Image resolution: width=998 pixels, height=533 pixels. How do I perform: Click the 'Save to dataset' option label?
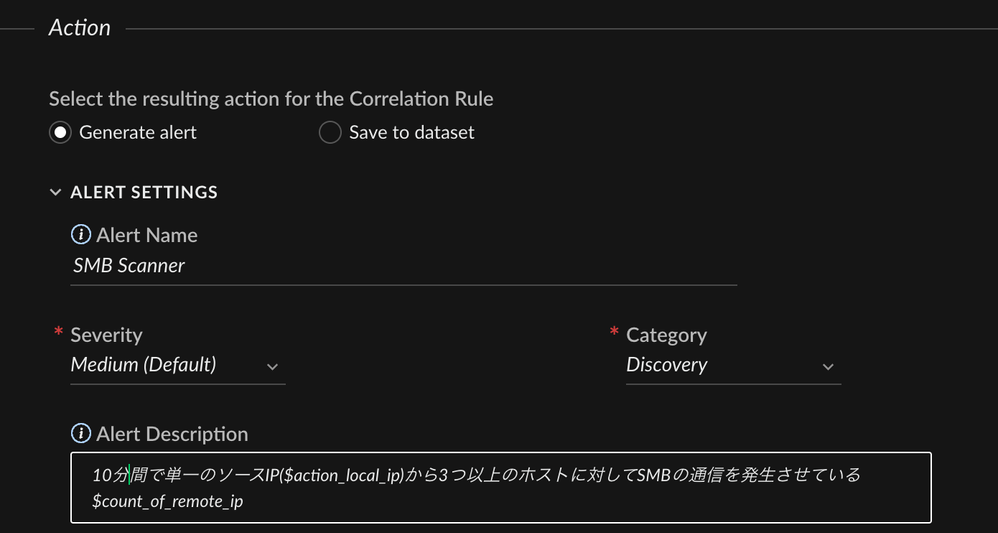412,132
